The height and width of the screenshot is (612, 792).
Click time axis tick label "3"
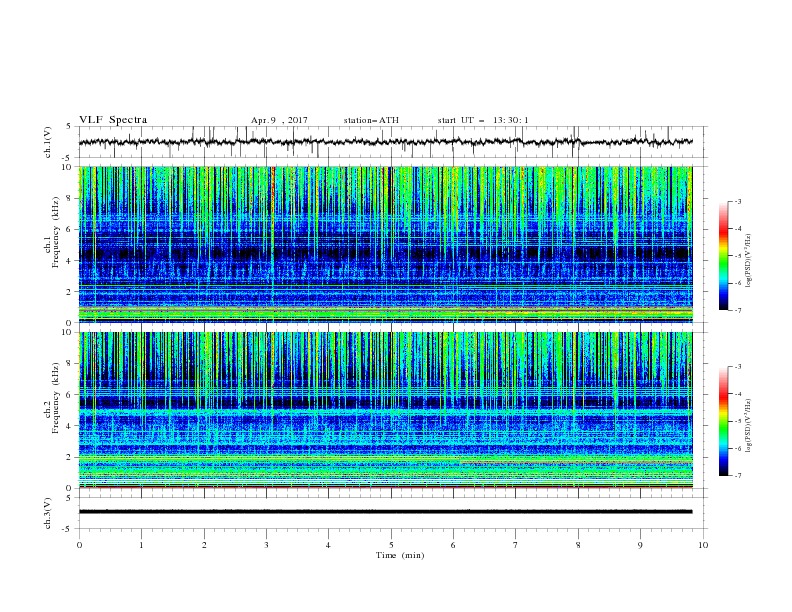266,545
